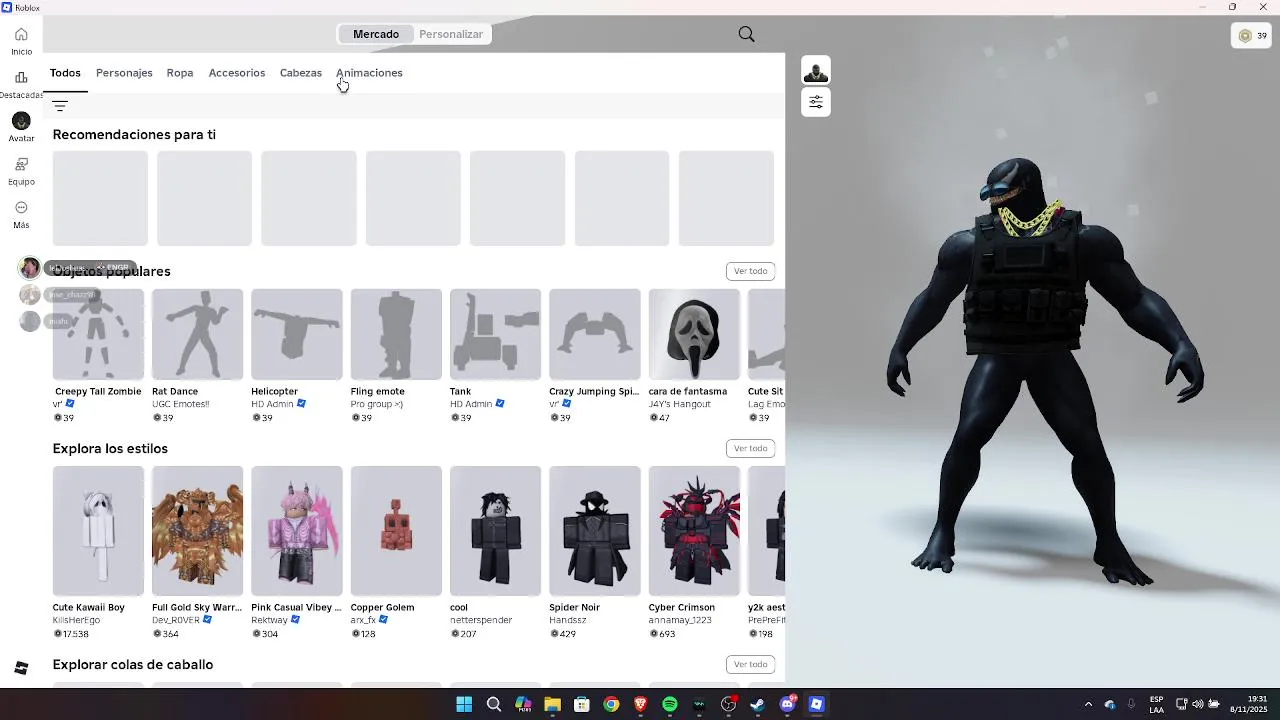Screen dimensions: 1280x720
Task: Open volume control in system tray
Action: pyautogui.click(x=1197, y=704)
